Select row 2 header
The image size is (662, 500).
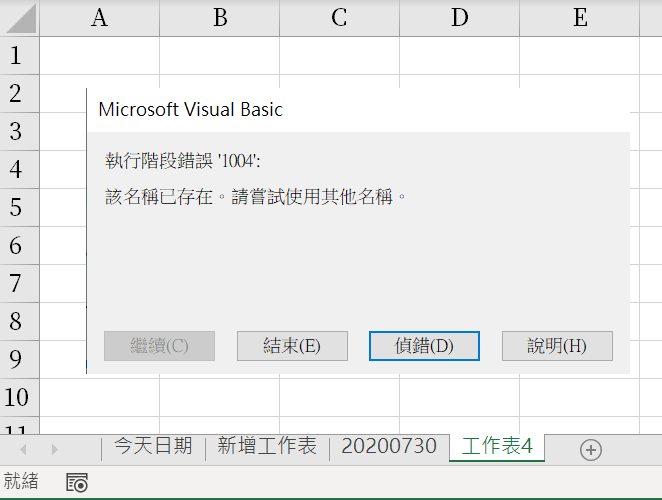pyautogui.click(x=19, y=94)
